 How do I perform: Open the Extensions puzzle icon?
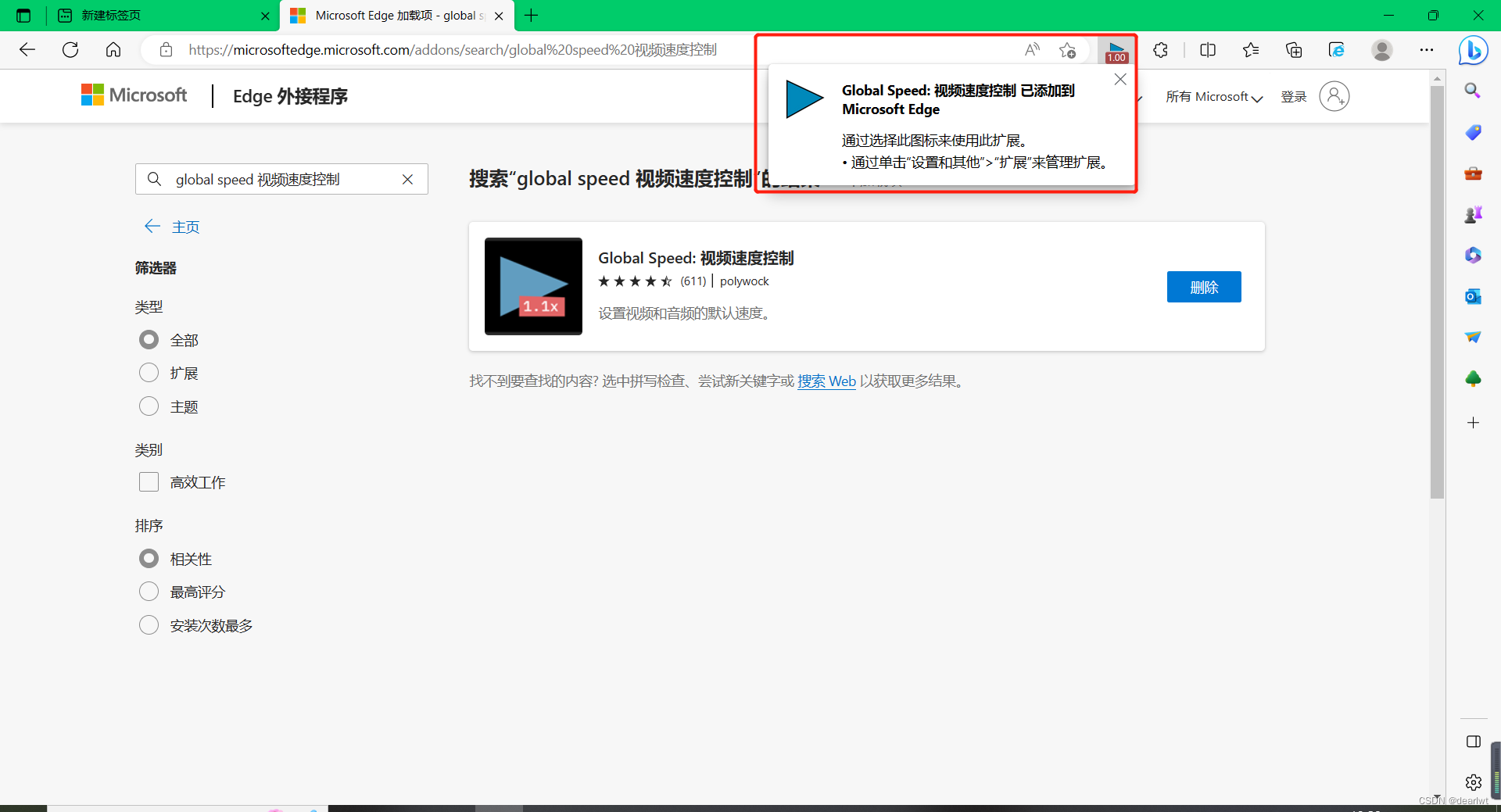tap(1161, 50)
